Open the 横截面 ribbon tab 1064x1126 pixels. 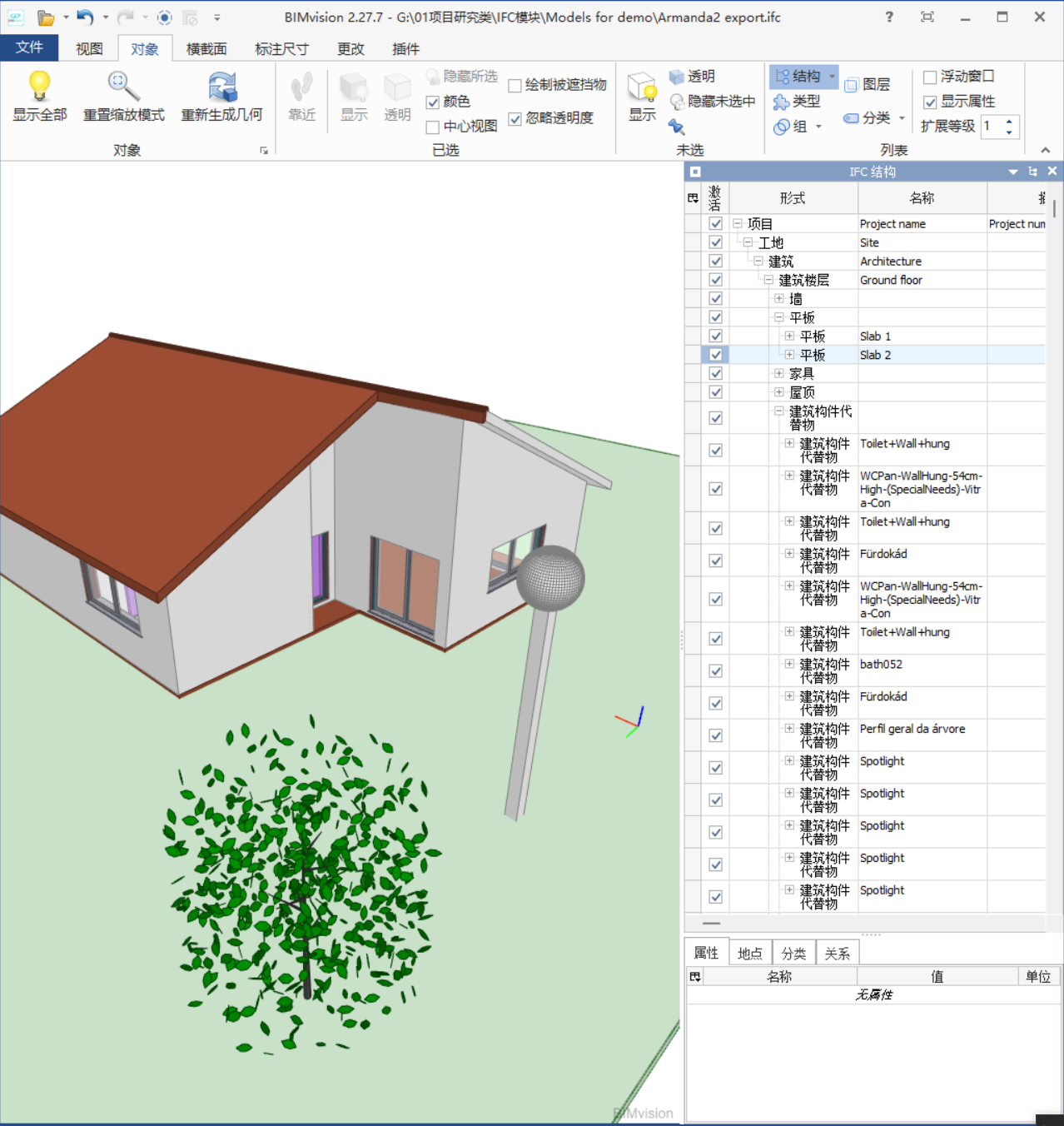pos(206,49)
